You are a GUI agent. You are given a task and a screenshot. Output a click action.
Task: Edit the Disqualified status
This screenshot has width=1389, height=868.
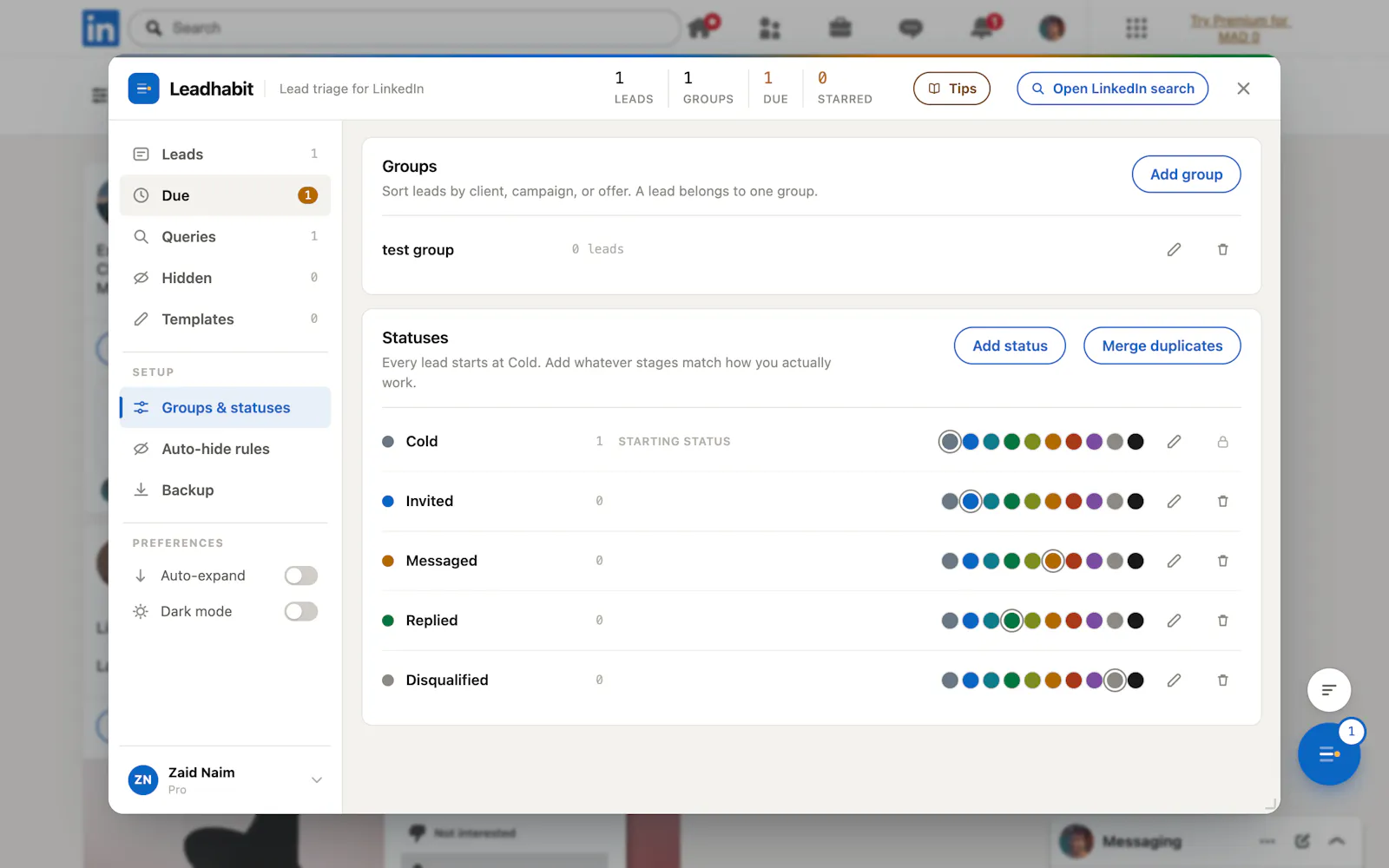click(1174, 681)
